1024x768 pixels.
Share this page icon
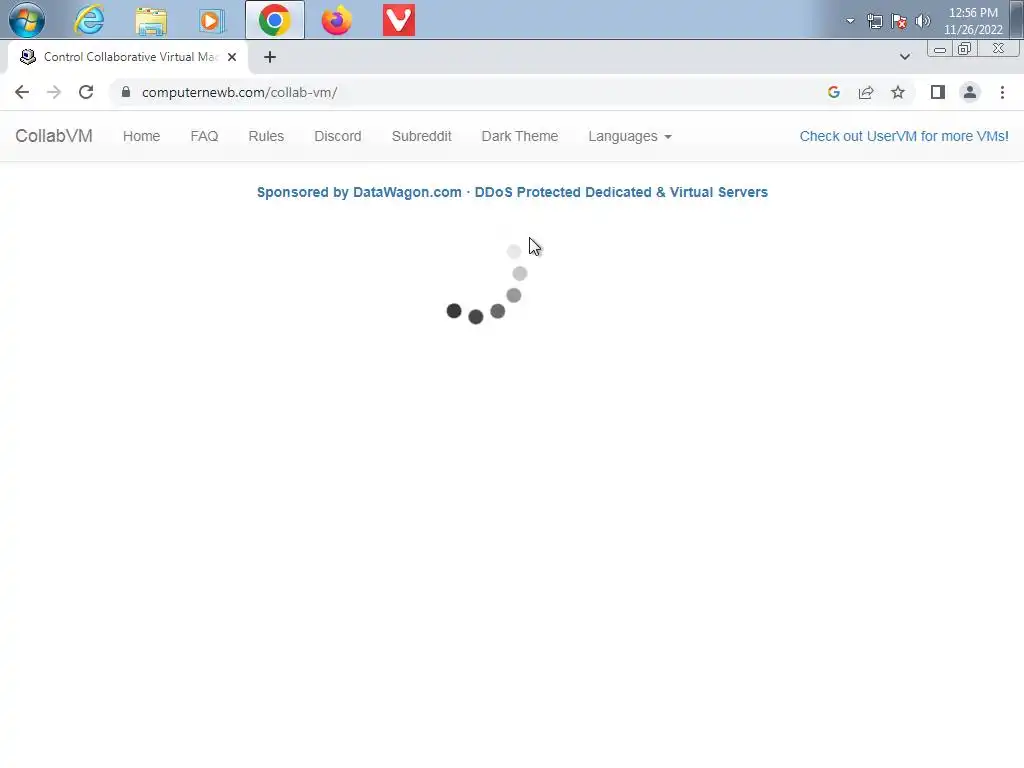coord(866,92)
